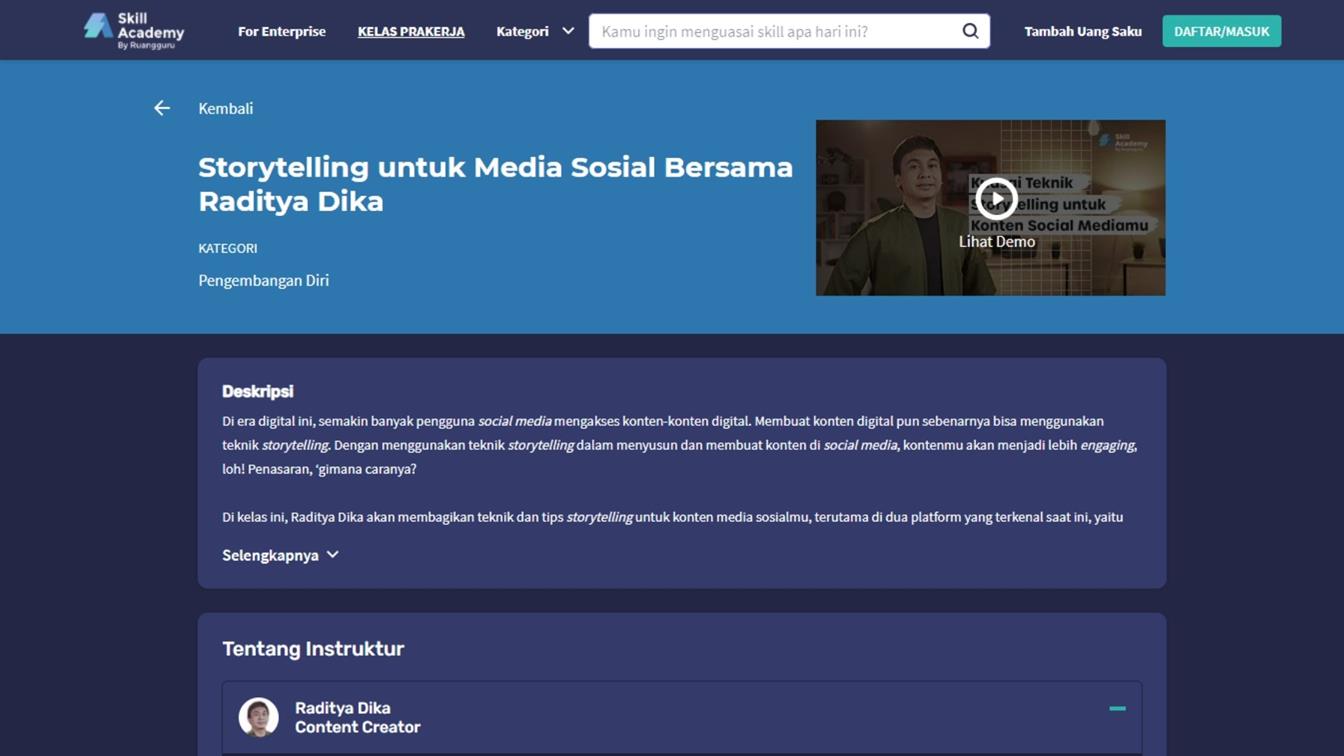Click the KATEGORI label text
Screen dimensions: 1344x756
click(228, 248)
